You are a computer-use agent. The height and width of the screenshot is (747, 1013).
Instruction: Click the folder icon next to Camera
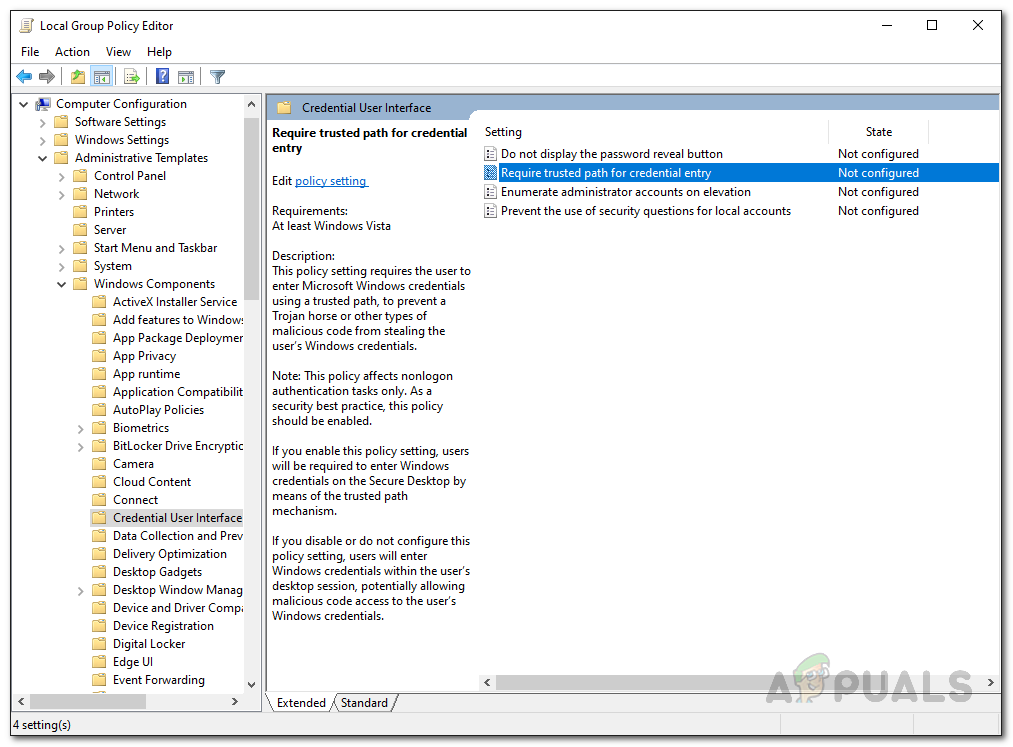(x=99, y=464)
